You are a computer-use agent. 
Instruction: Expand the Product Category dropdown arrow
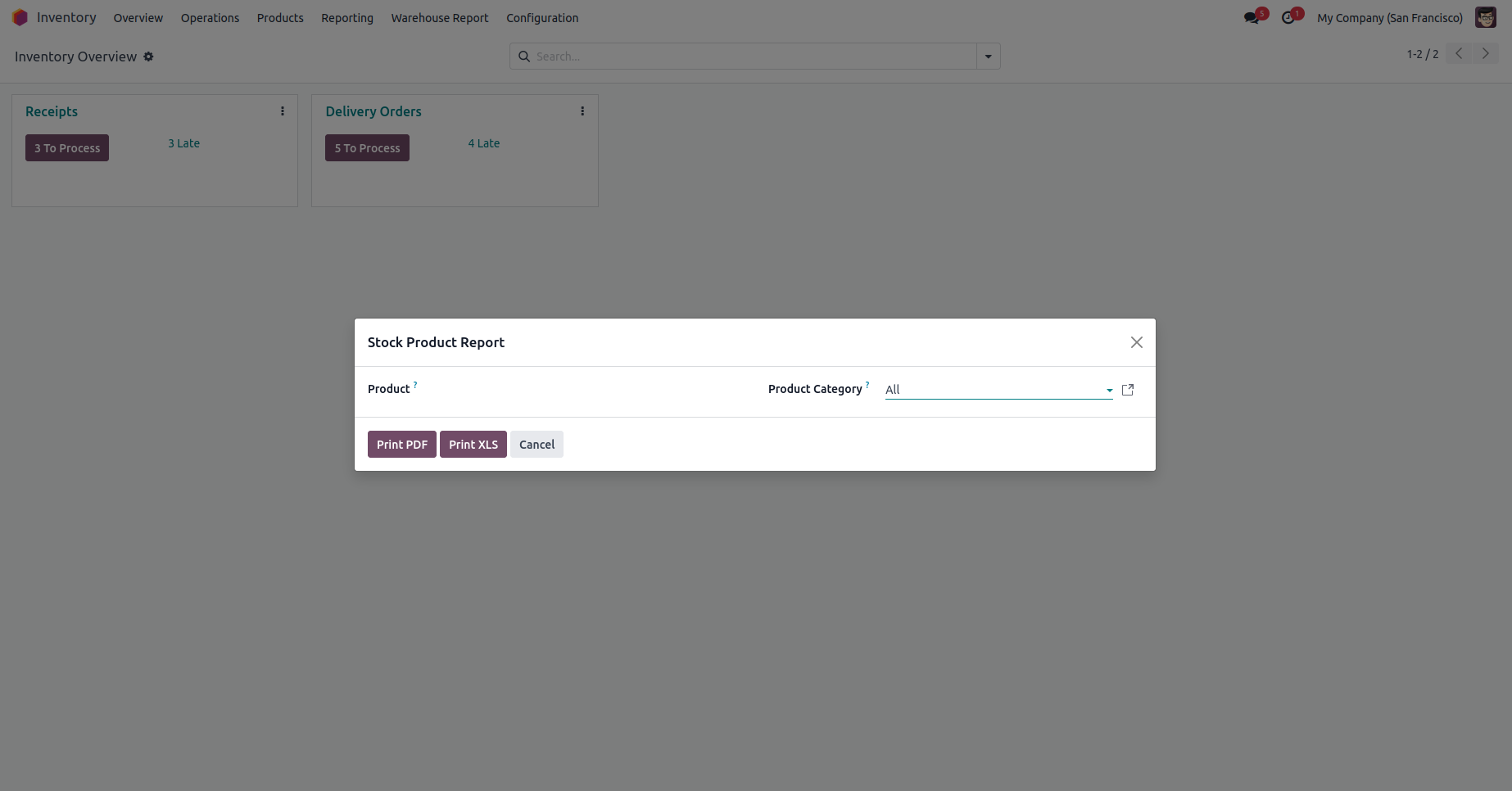pyautogui.click(x=1109, y=391)
